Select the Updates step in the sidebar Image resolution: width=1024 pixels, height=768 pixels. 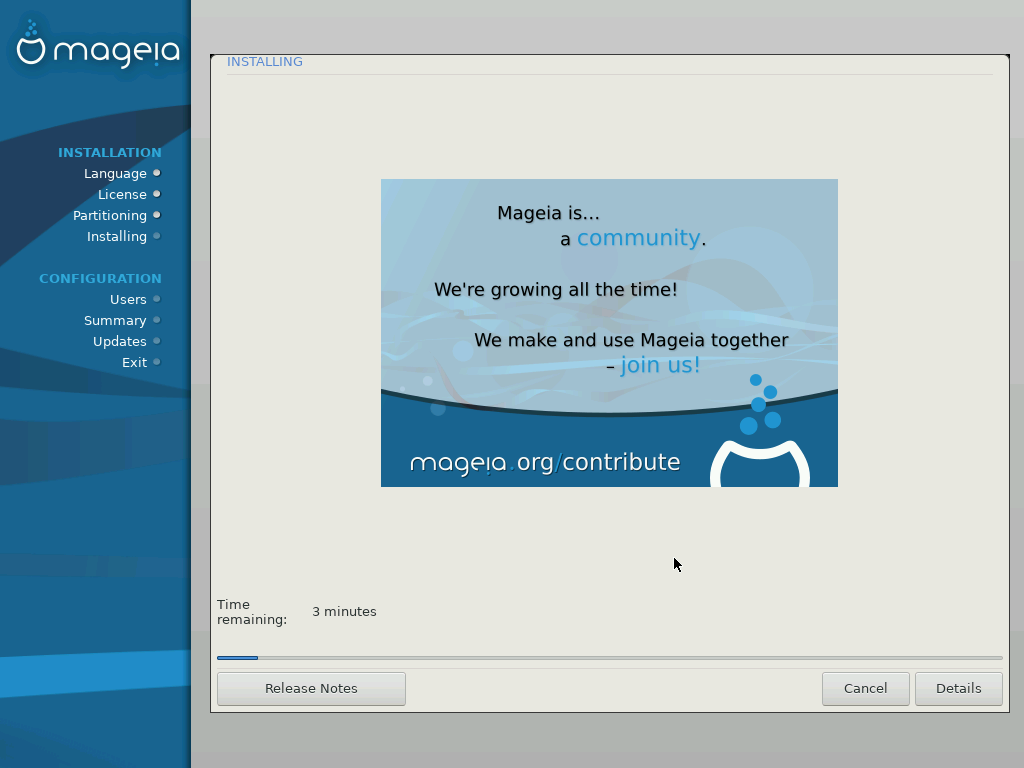[119, 341]
